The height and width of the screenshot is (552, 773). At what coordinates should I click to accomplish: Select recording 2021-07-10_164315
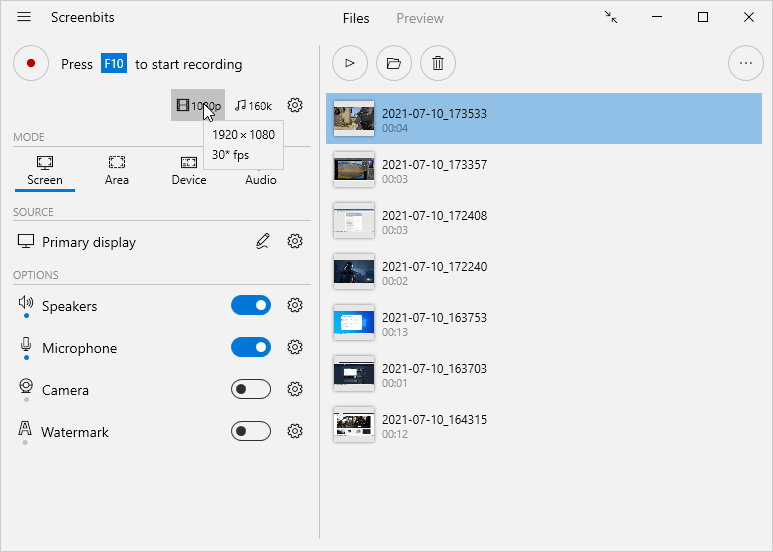544,425
